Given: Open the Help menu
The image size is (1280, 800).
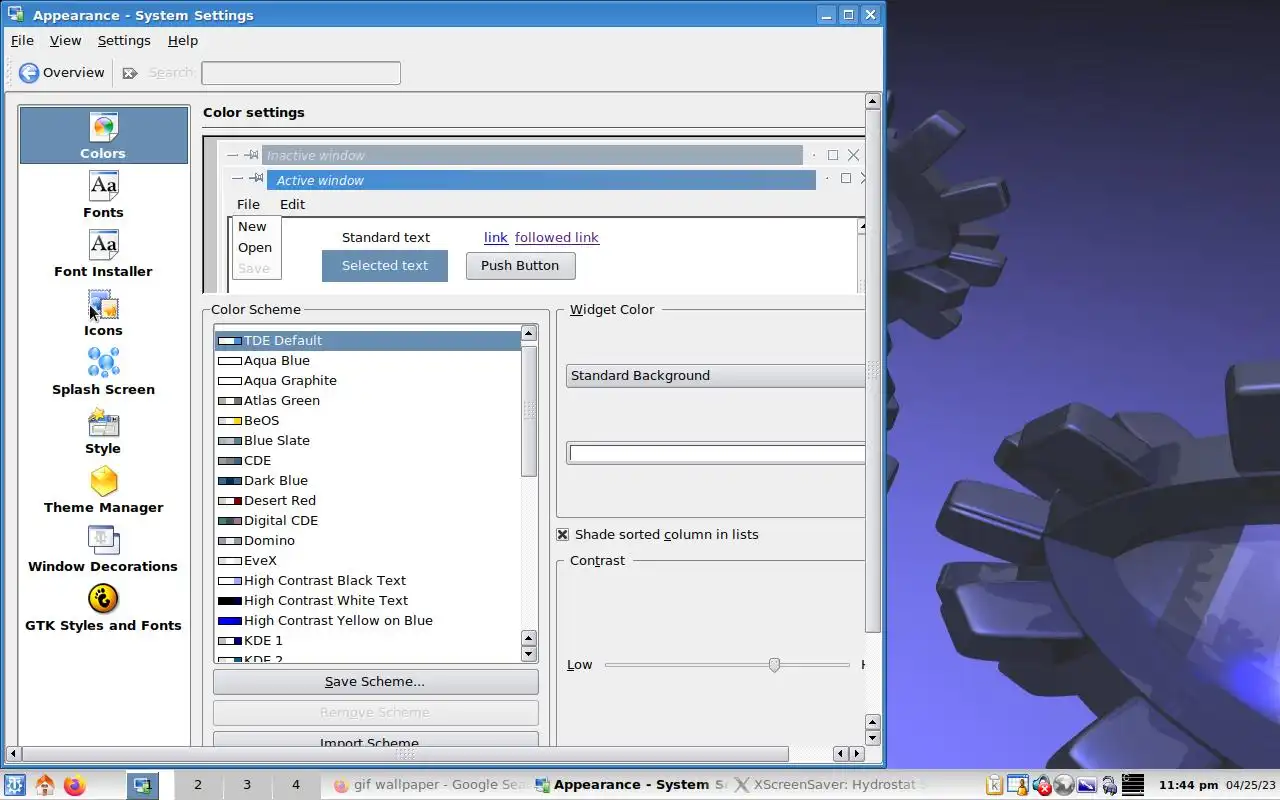Looking at the screenshot, I should click(x=183, y=41).
